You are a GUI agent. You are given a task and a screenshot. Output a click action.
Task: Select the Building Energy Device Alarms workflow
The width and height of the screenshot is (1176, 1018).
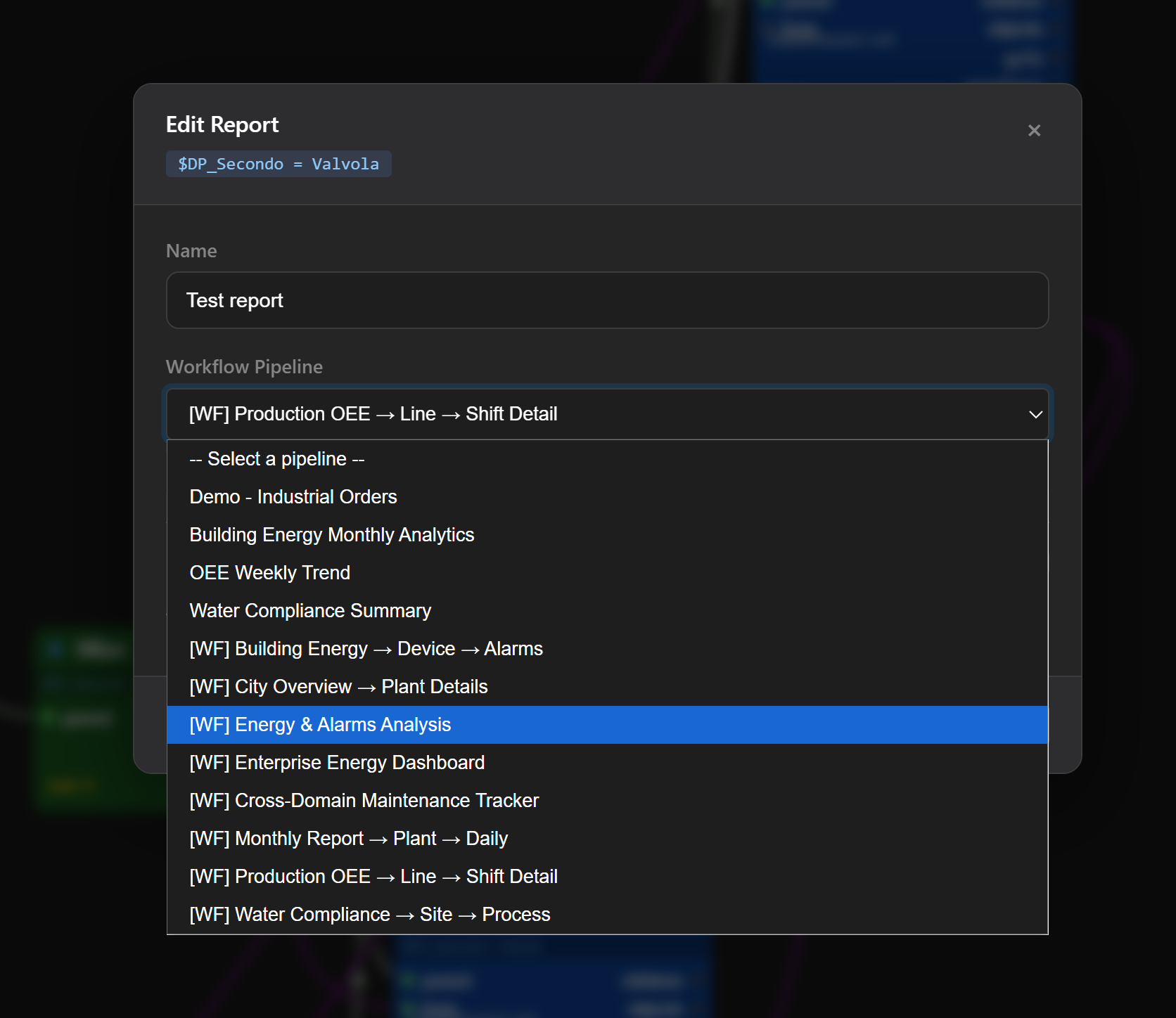coord(366,648)
